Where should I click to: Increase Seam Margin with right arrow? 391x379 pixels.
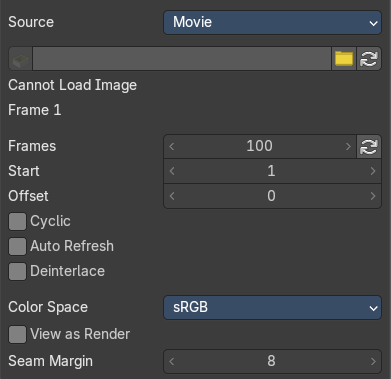pyautogui.click(x=373, y=361)
